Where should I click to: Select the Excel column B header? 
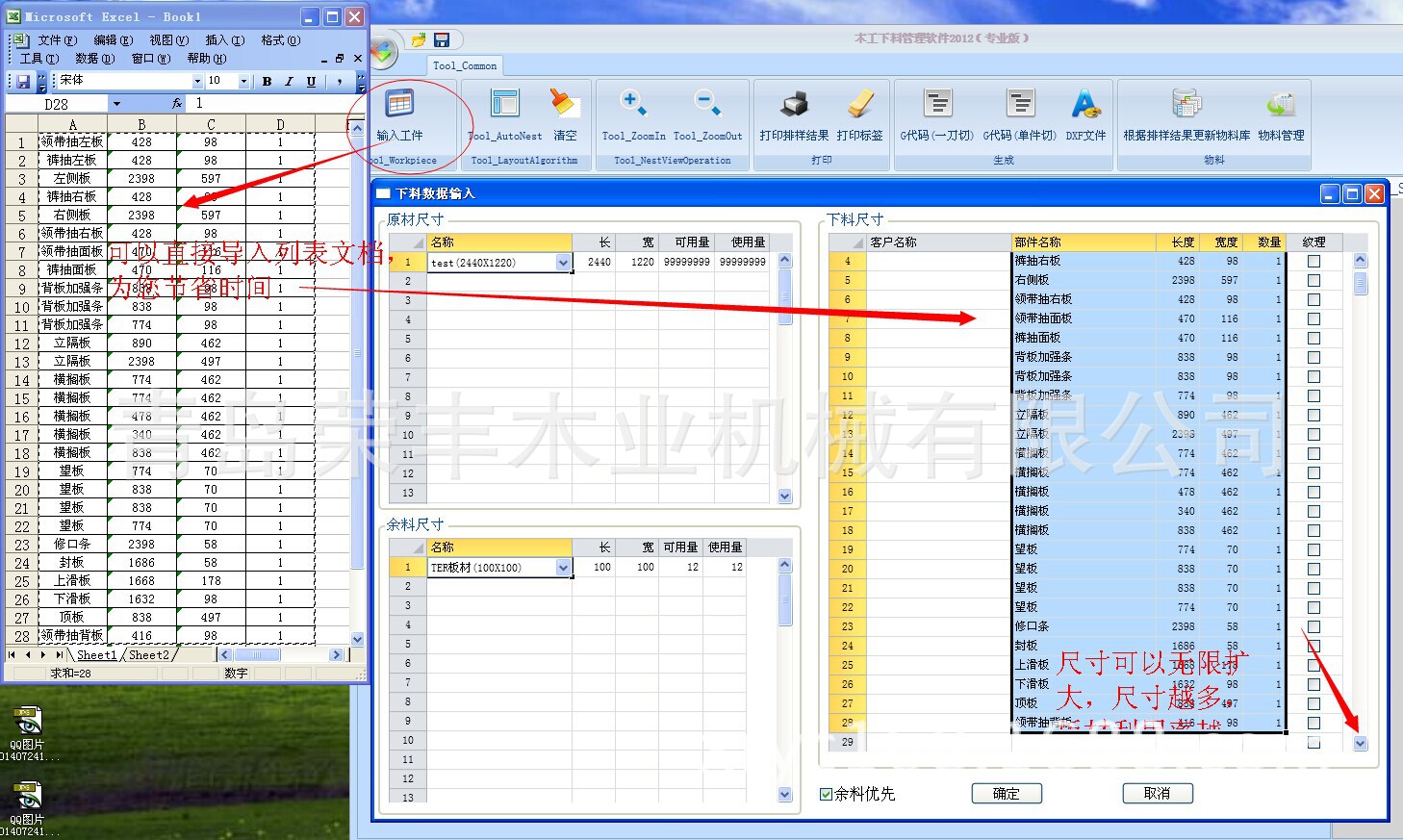(141, 125)
